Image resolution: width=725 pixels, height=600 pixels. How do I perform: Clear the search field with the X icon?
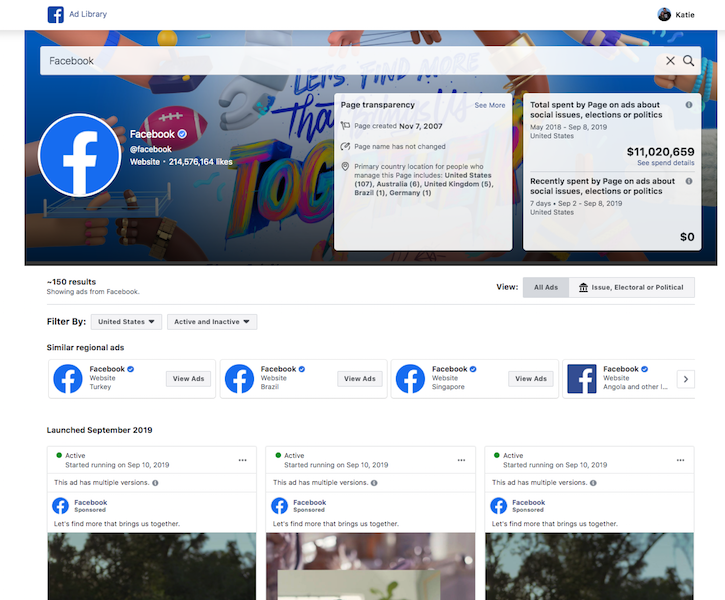click(x=670, y=61)
